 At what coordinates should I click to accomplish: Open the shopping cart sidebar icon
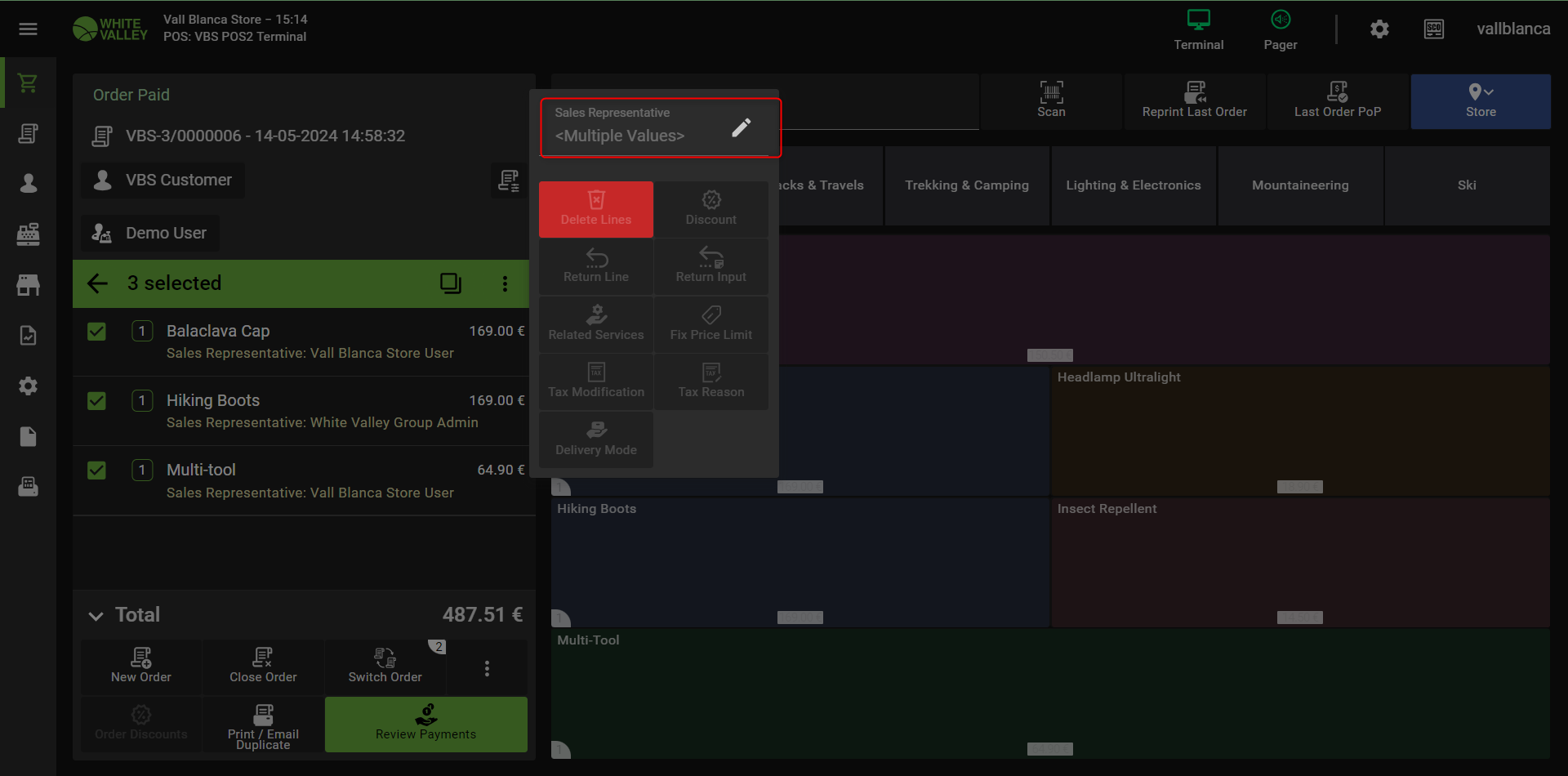28,83
